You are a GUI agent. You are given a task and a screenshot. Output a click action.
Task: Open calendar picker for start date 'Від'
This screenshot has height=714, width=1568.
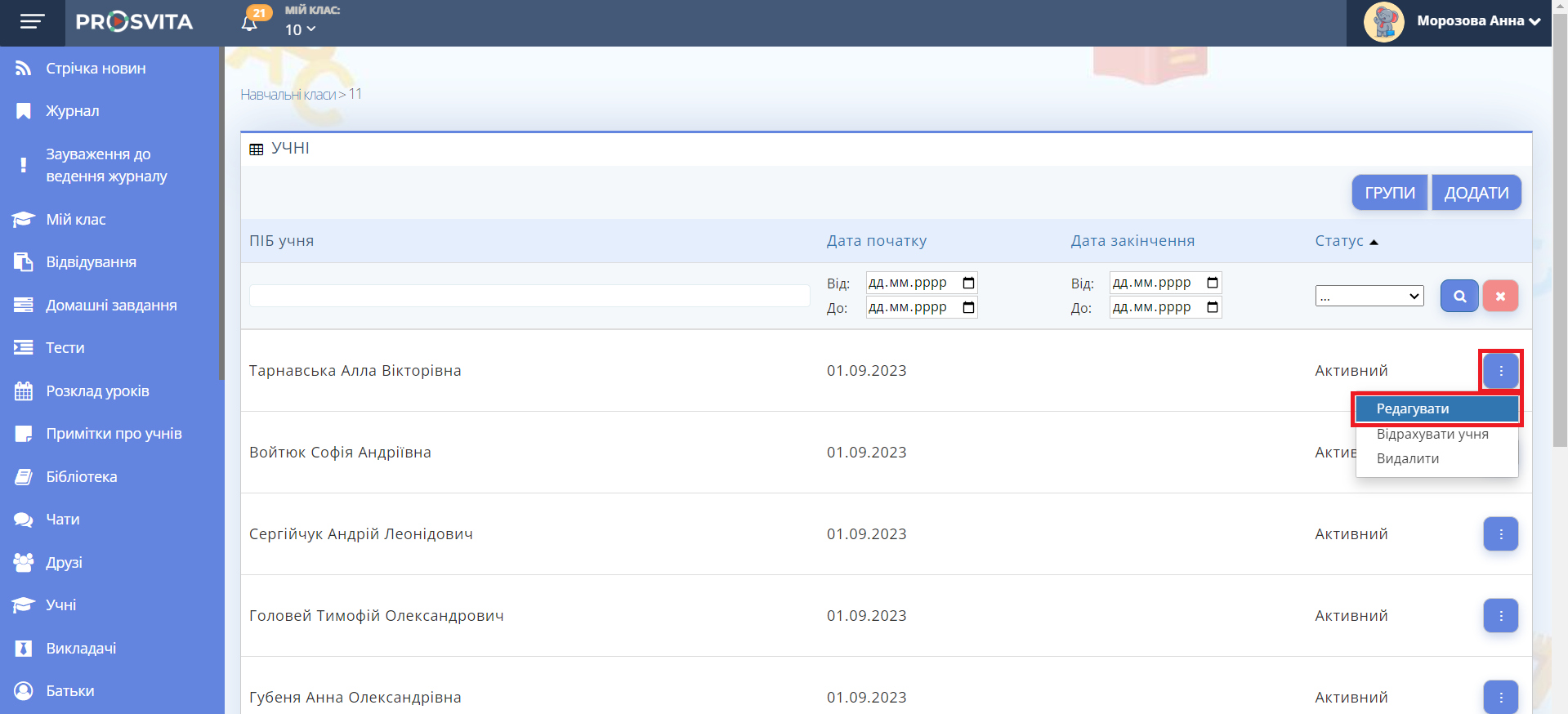pyautogui.click(x=968, y=283)
